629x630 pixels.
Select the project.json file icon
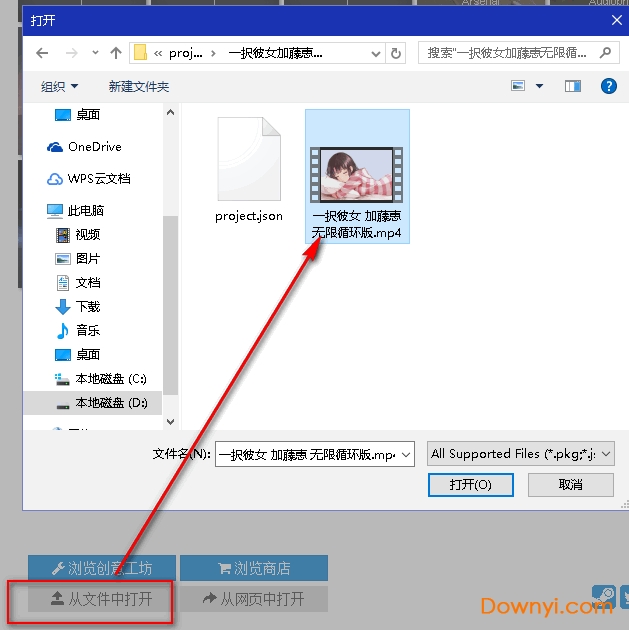[x=248, y=158]
